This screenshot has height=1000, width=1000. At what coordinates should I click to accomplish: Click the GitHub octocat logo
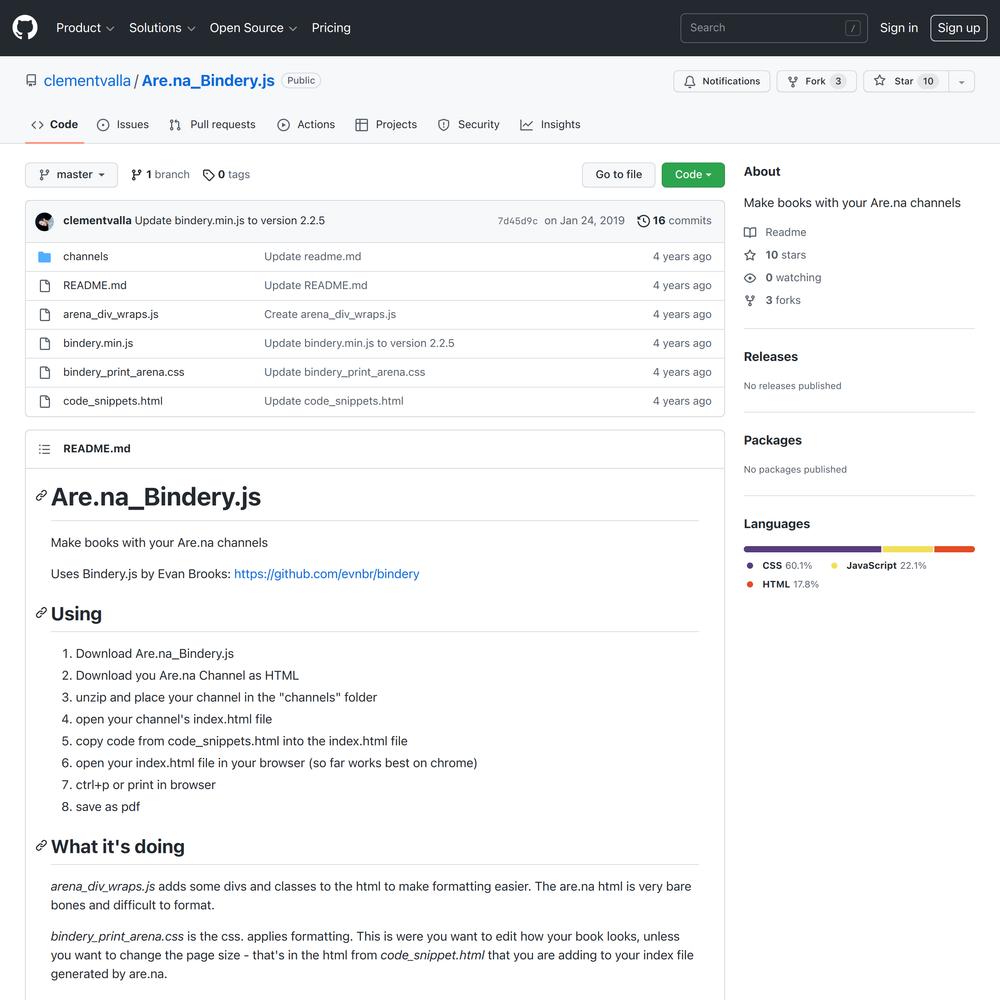25,28
